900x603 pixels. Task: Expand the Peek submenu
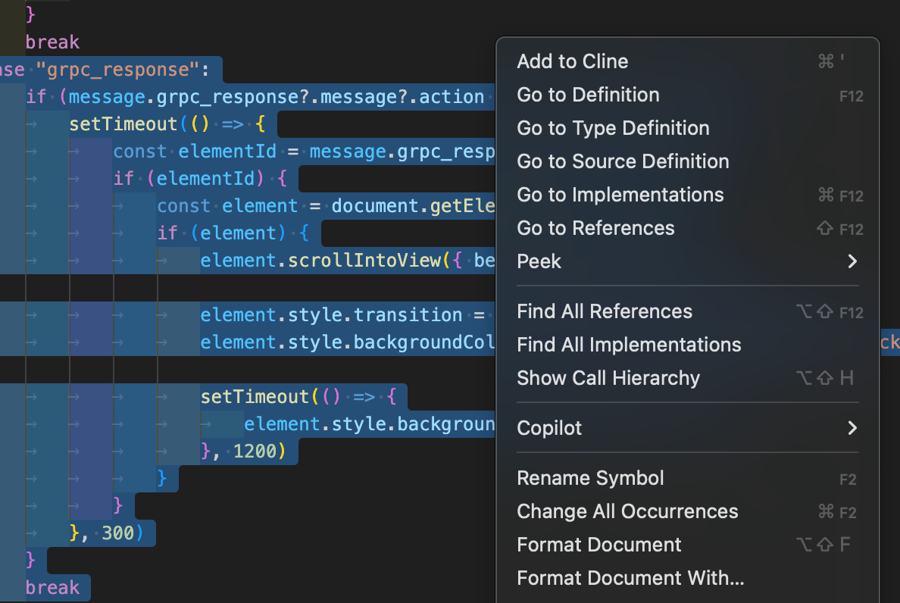[x=537, y=261]
